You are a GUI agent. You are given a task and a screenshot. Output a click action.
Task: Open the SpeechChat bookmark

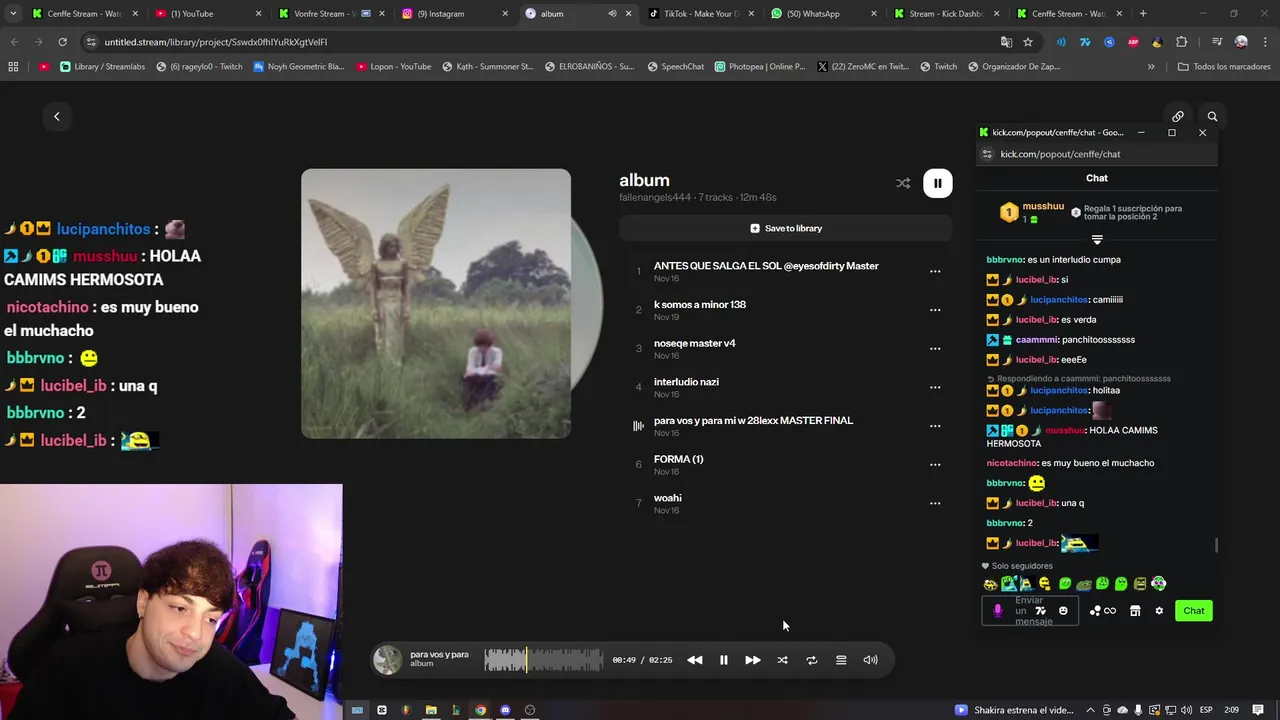(x=676, y=67)
